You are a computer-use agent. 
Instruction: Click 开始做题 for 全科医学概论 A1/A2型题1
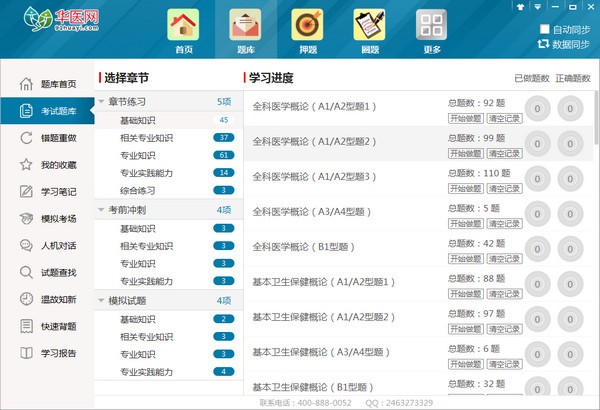point(466,118)
